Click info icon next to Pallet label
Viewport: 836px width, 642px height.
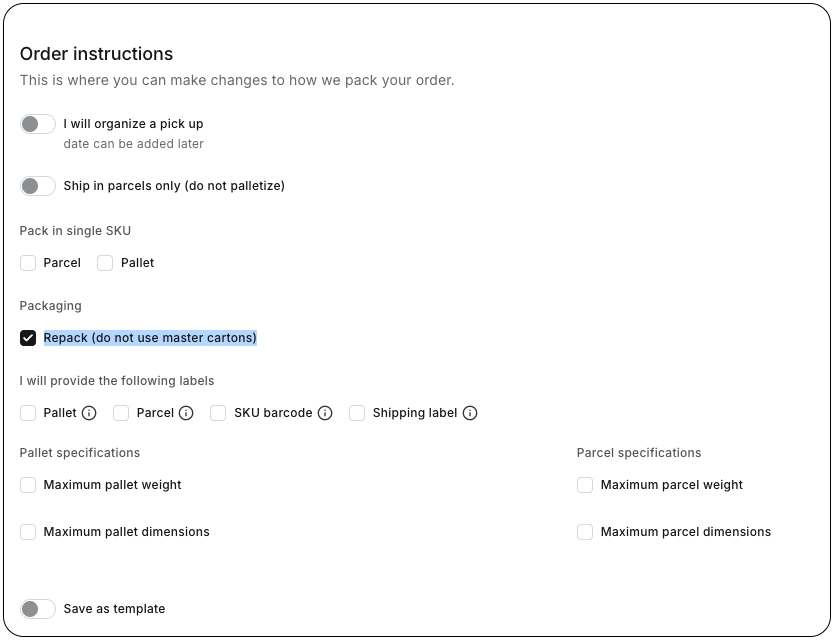89,413
